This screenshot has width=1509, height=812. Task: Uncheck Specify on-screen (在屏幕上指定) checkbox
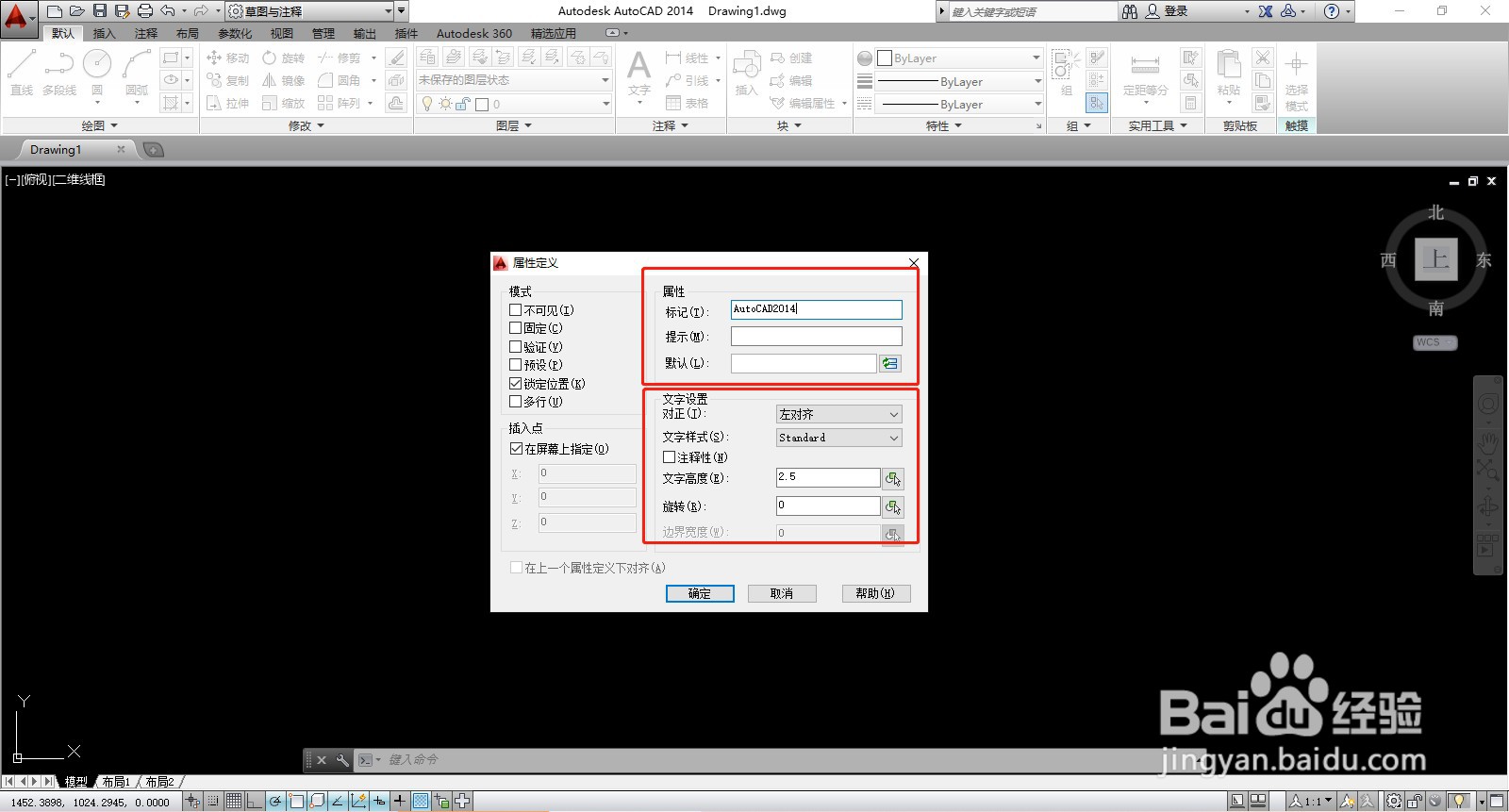click(516, 449)
